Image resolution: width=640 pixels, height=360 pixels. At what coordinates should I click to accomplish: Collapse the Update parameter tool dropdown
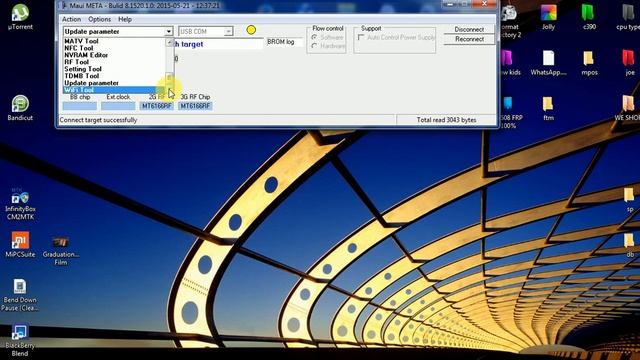169,31
